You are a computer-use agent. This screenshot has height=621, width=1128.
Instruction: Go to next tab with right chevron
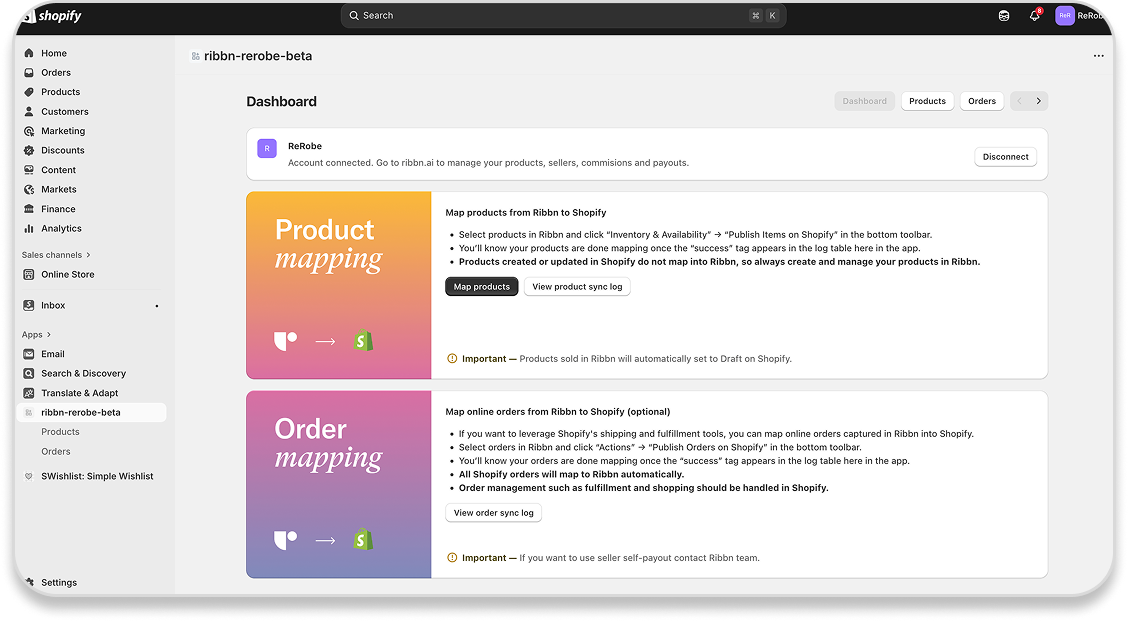tap(1038, 101)
